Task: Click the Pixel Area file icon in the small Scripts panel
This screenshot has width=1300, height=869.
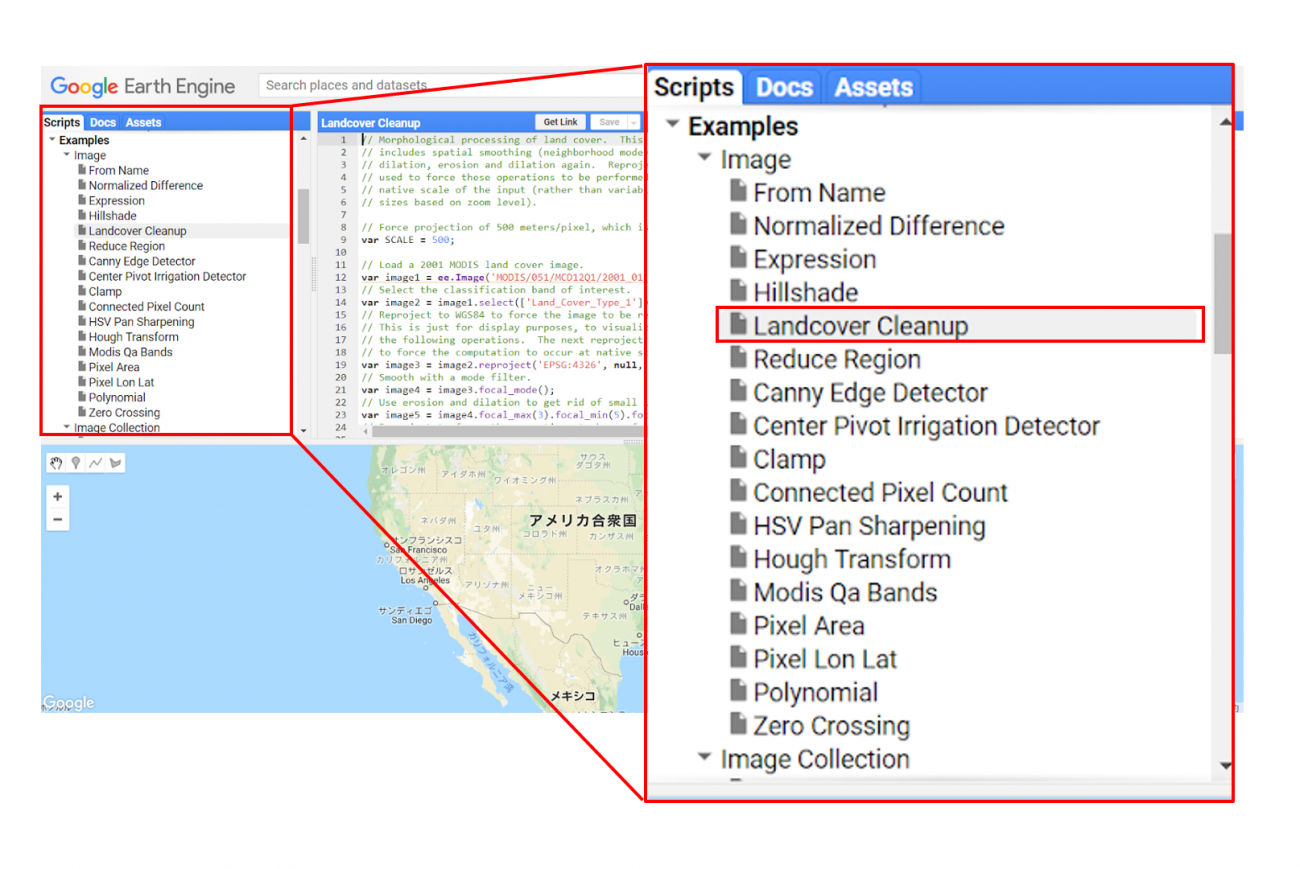Action: [82, 367]
